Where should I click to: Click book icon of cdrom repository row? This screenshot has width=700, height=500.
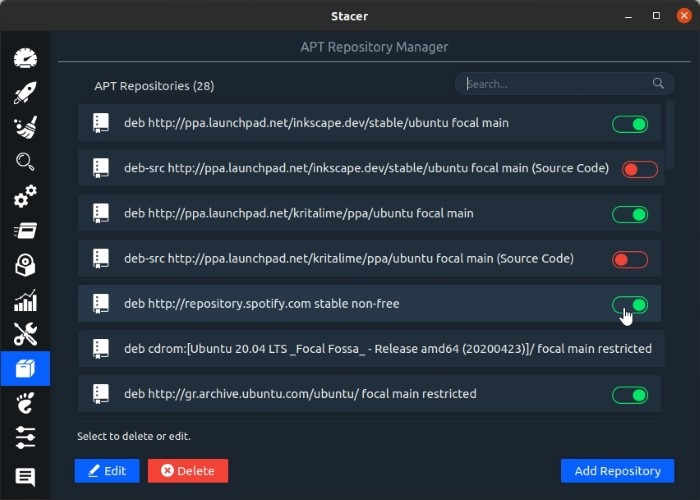coord(101,348)
